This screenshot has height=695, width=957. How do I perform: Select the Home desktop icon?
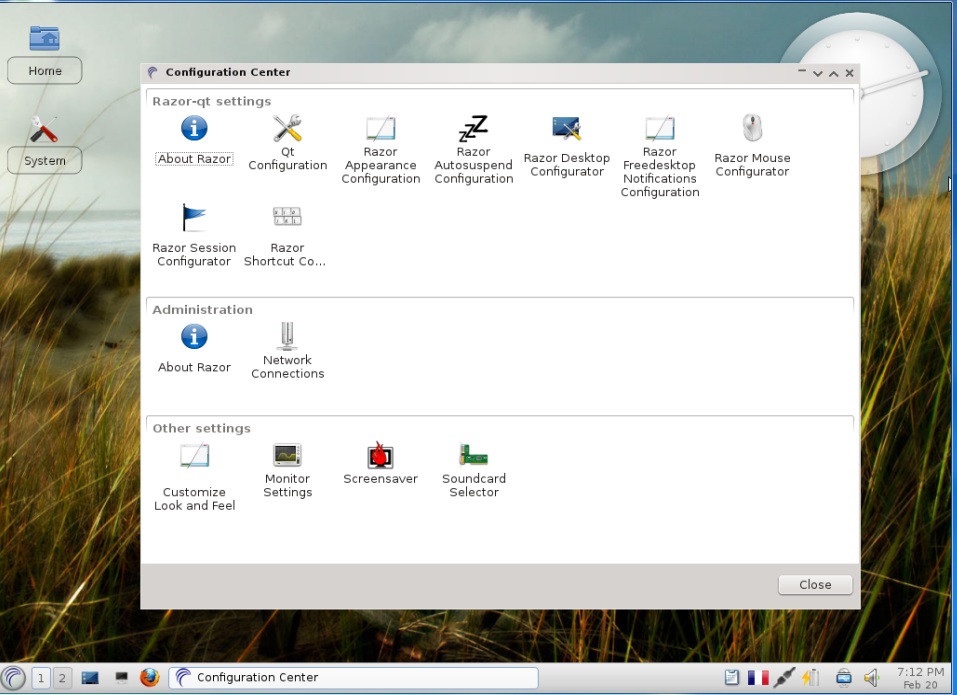click(x=45, y=54)
